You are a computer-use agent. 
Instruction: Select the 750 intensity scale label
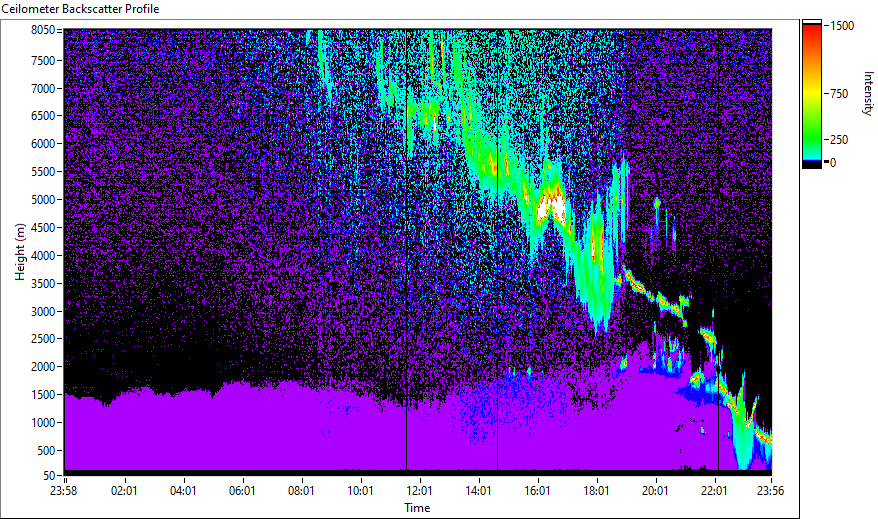(x=839, y=94)
